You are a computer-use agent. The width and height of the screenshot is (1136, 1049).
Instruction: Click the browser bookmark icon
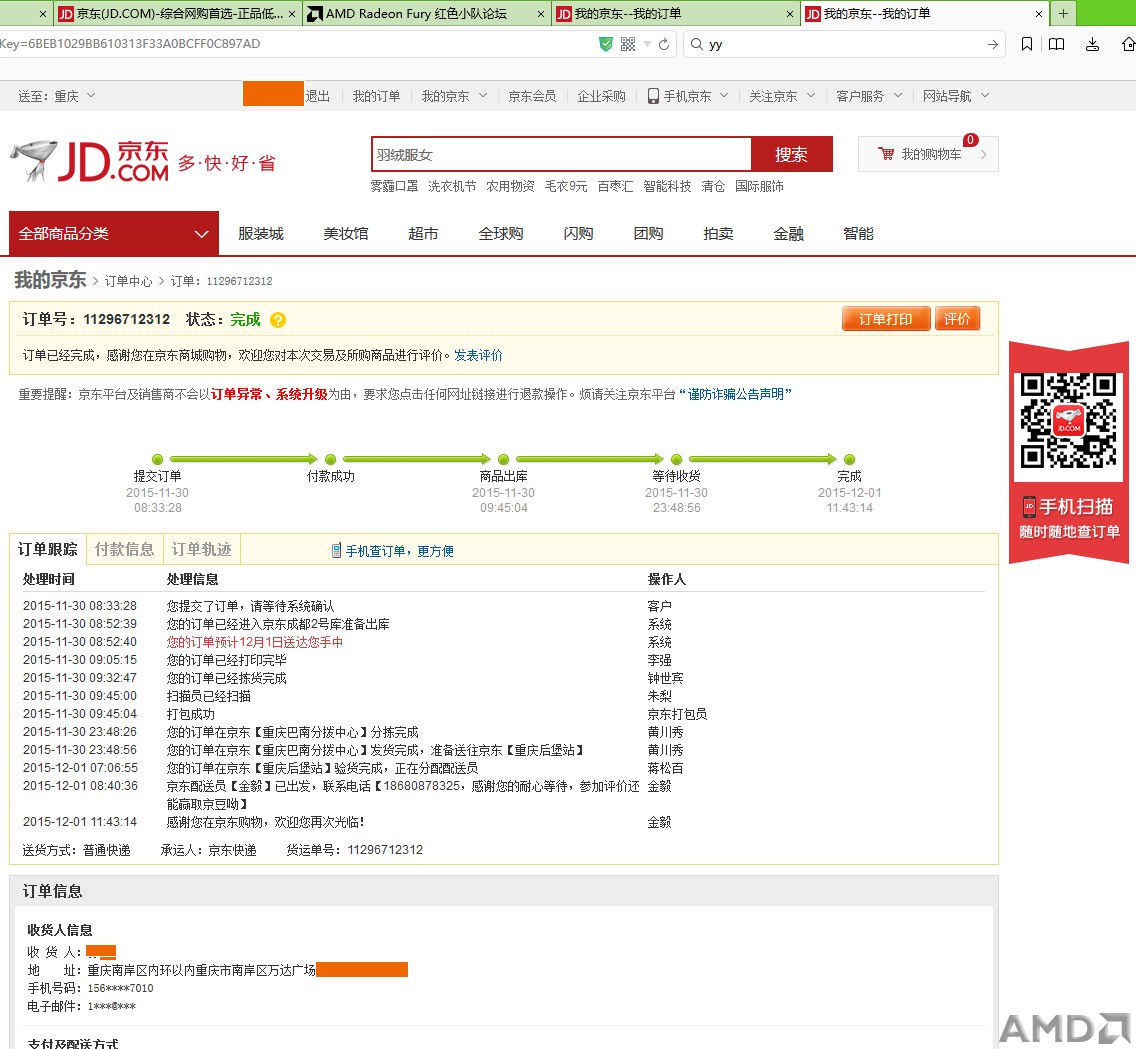1027,44
